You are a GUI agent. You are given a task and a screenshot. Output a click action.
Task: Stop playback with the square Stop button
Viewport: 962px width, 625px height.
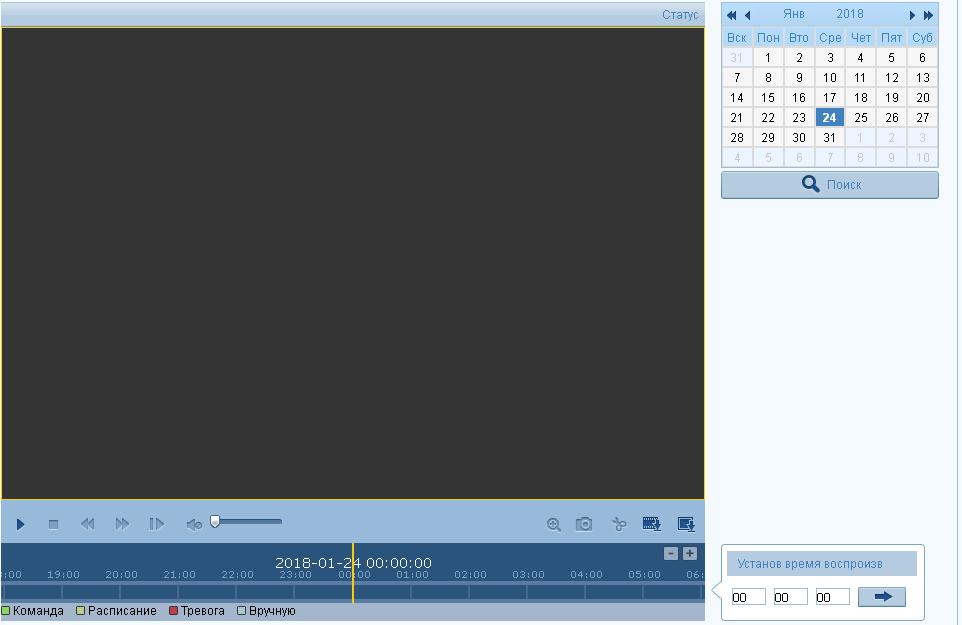54,524
